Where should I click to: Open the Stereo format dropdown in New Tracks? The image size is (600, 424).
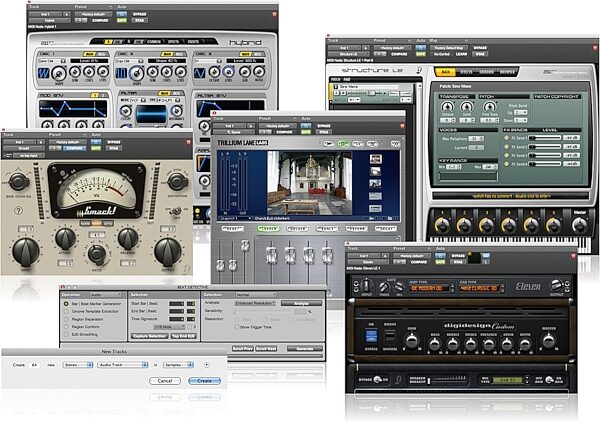[78, 365]
